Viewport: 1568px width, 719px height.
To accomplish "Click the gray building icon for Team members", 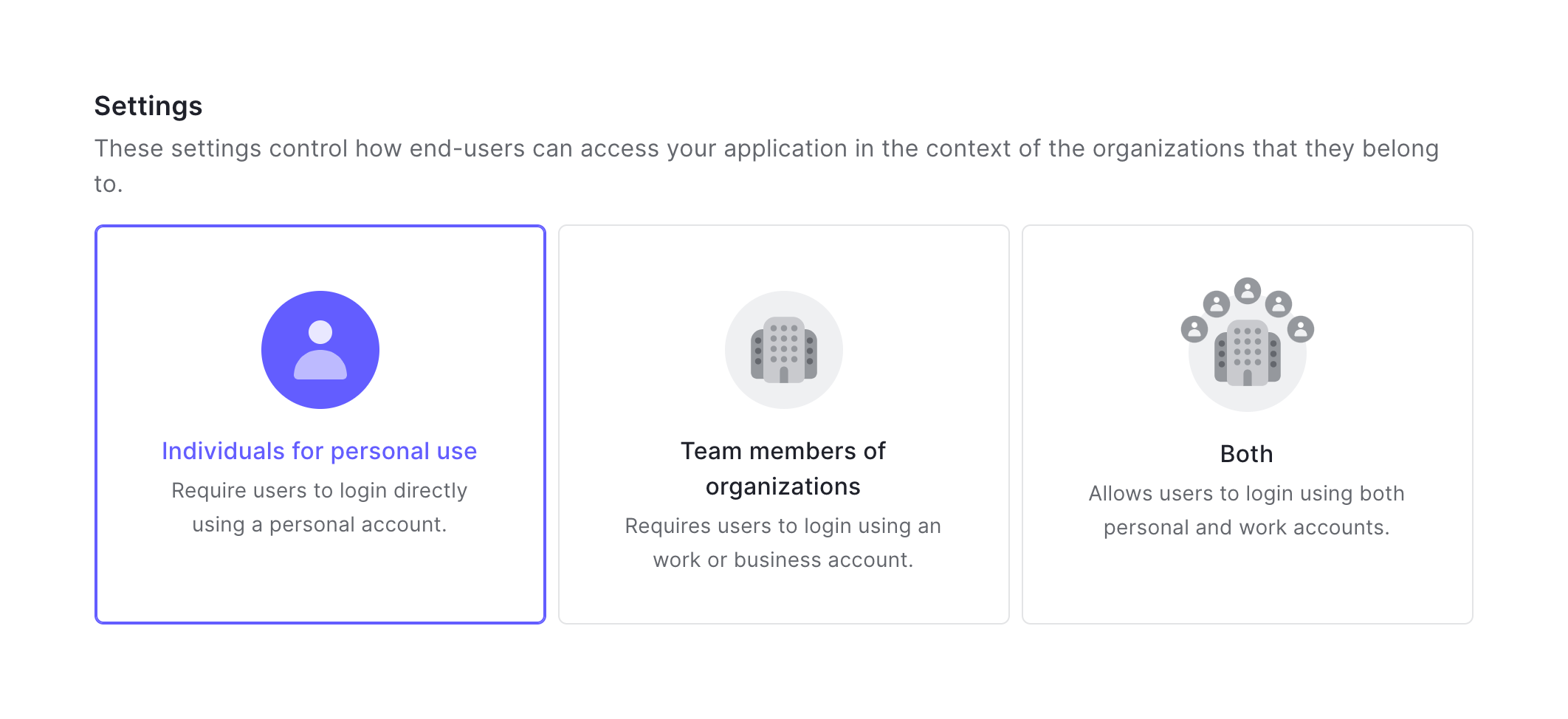I will [783, 350].
